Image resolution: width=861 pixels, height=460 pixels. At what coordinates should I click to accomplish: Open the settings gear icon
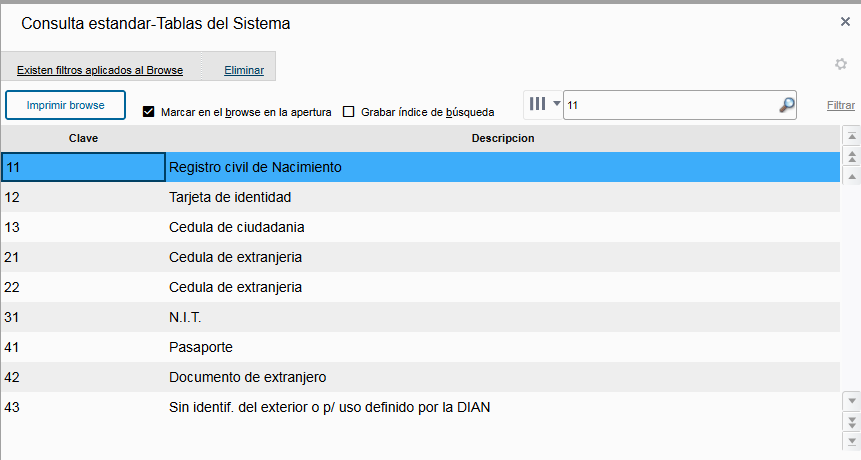click(841, 64)
